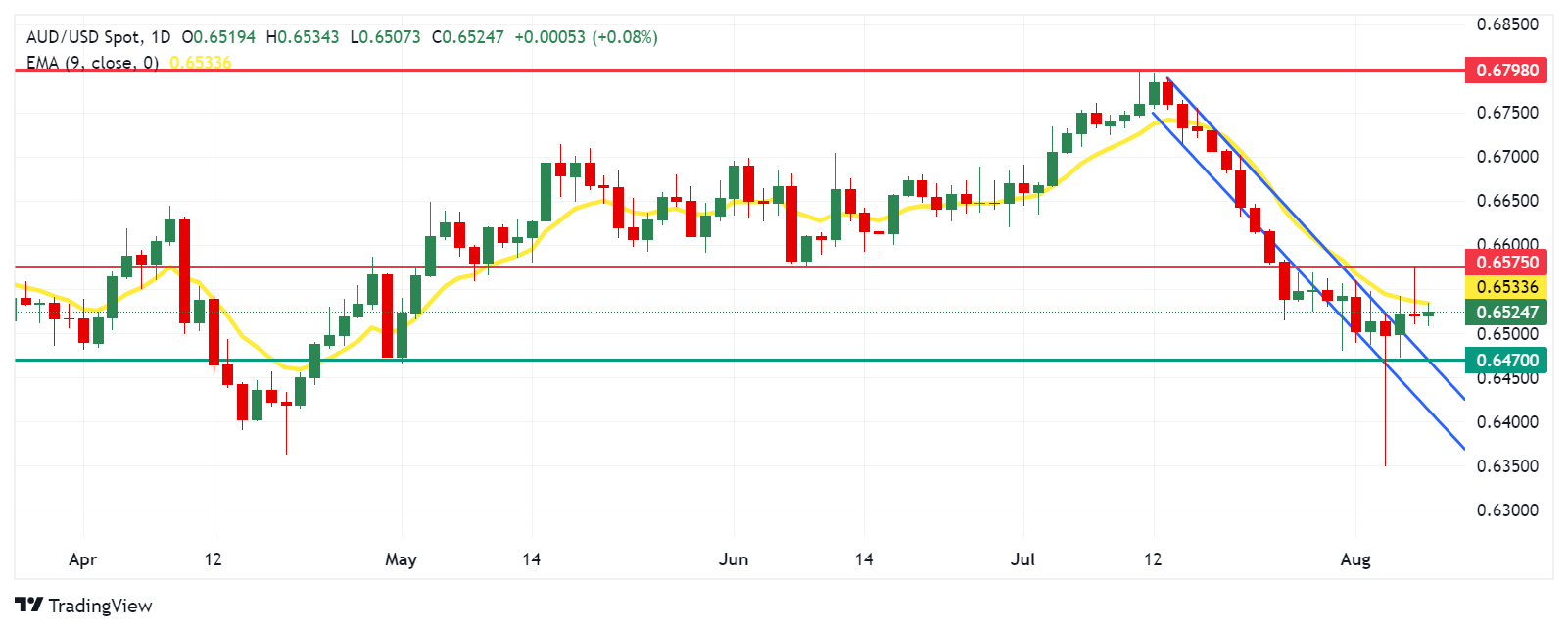
Task: Click the yellow EMA value in the legend
Action: pyautogui.click(x=201, y=63)
